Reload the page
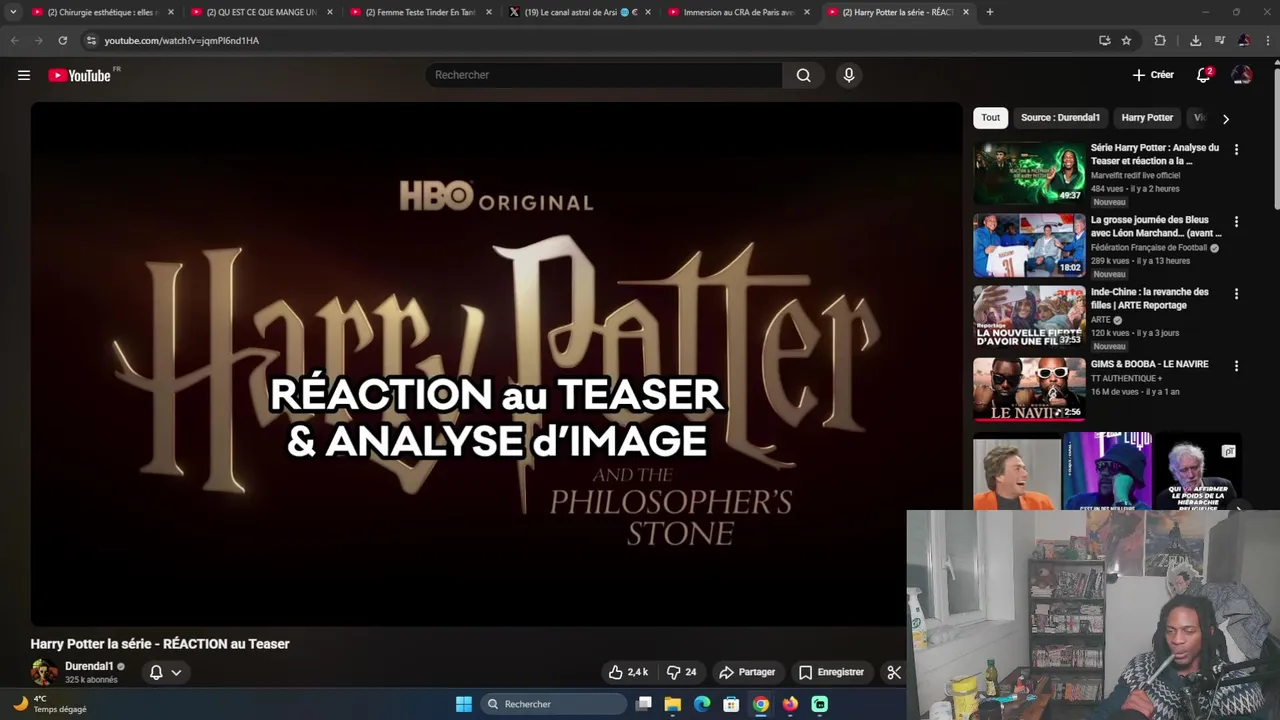The width and height of the screenshot is (1280, 720). coord(62,40)
